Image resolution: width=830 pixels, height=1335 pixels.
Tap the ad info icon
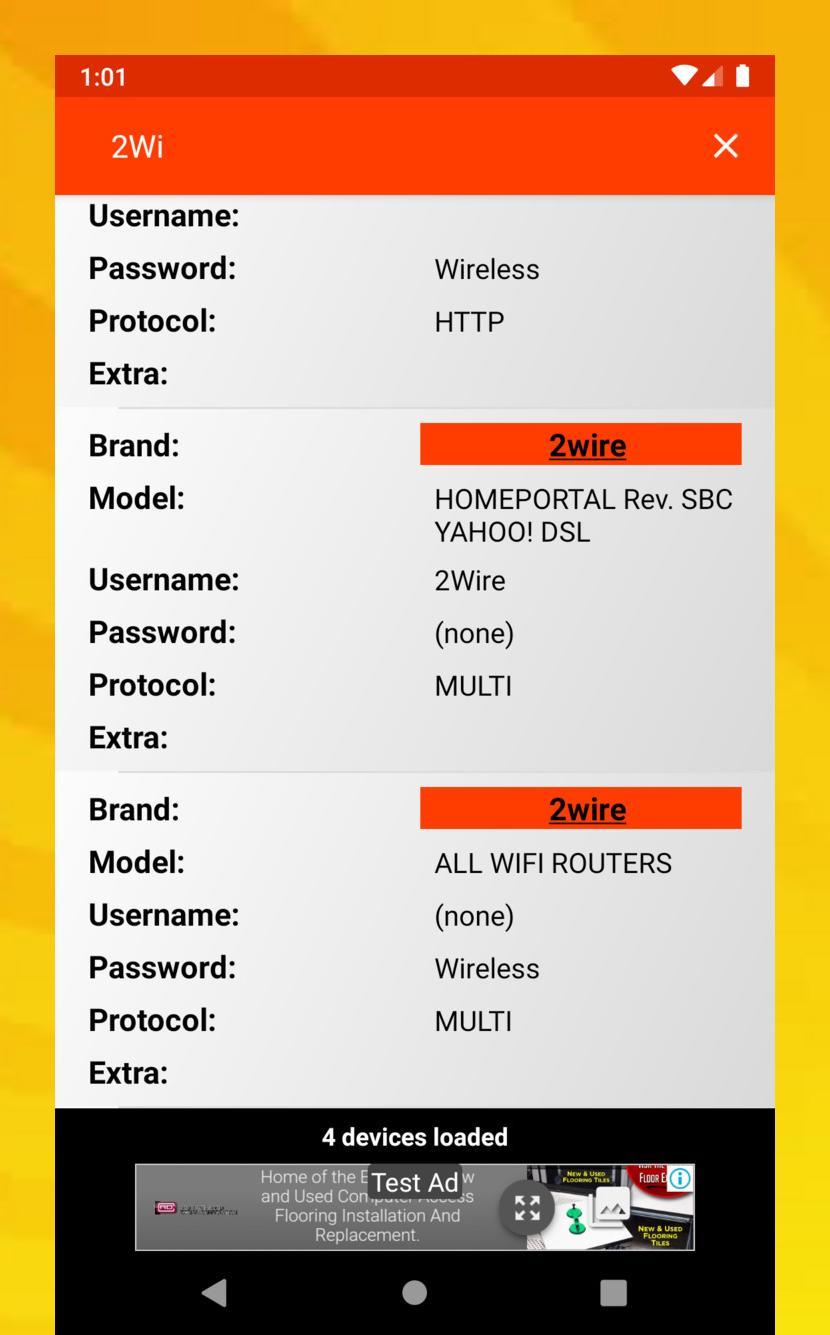pyautogui.click(x=680, y=1179)
